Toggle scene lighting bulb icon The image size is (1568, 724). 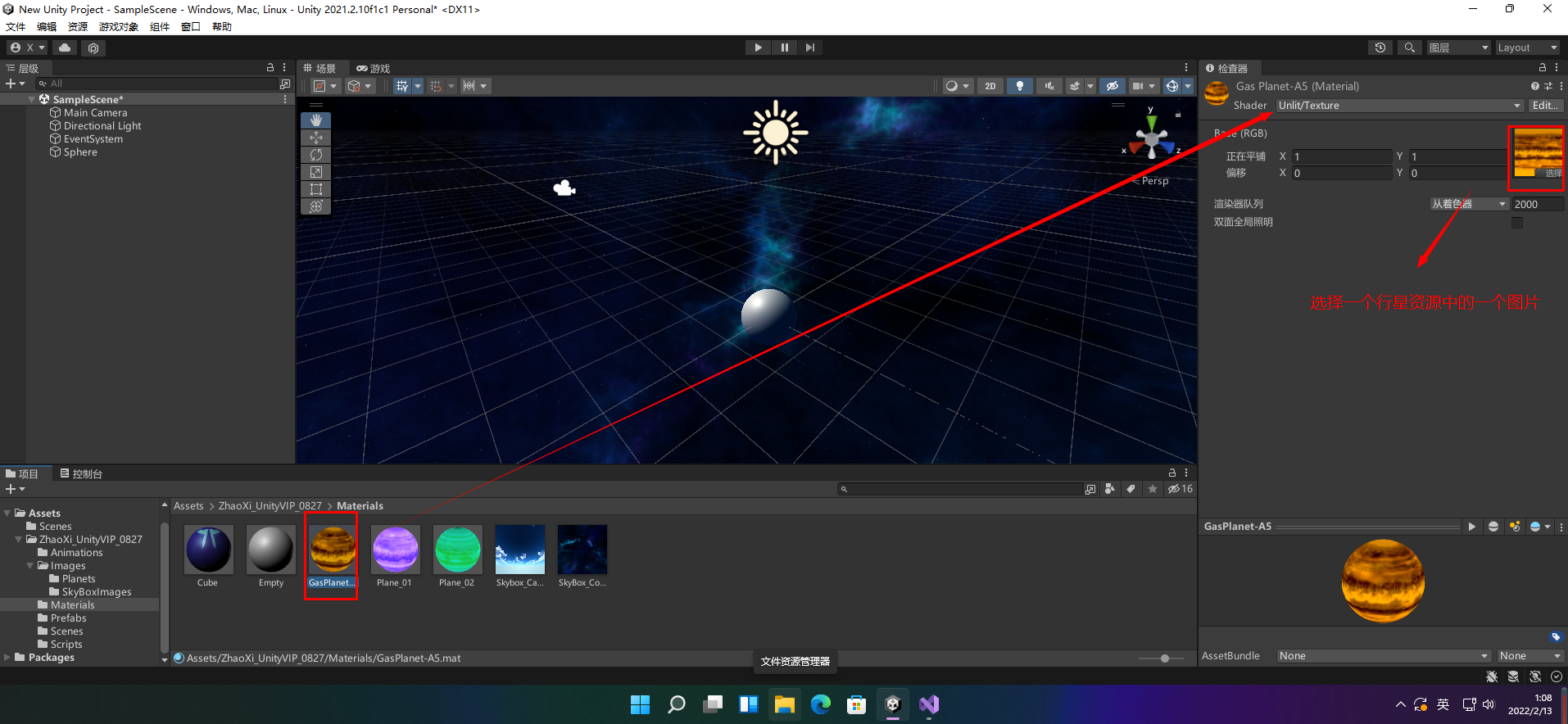1019,86
